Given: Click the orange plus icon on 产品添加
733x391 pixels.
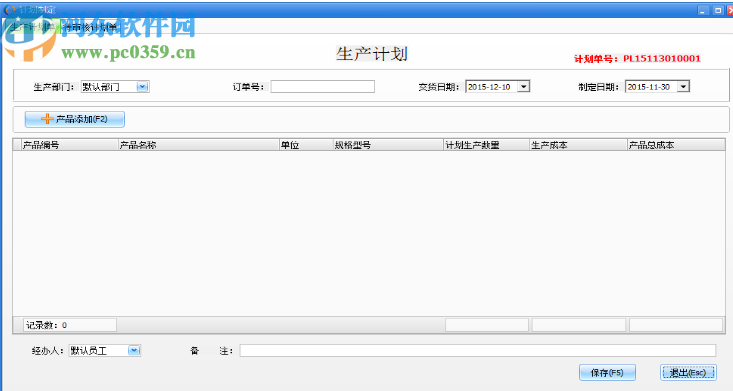Looking at the screenshot, I should [x=47, y=119].
